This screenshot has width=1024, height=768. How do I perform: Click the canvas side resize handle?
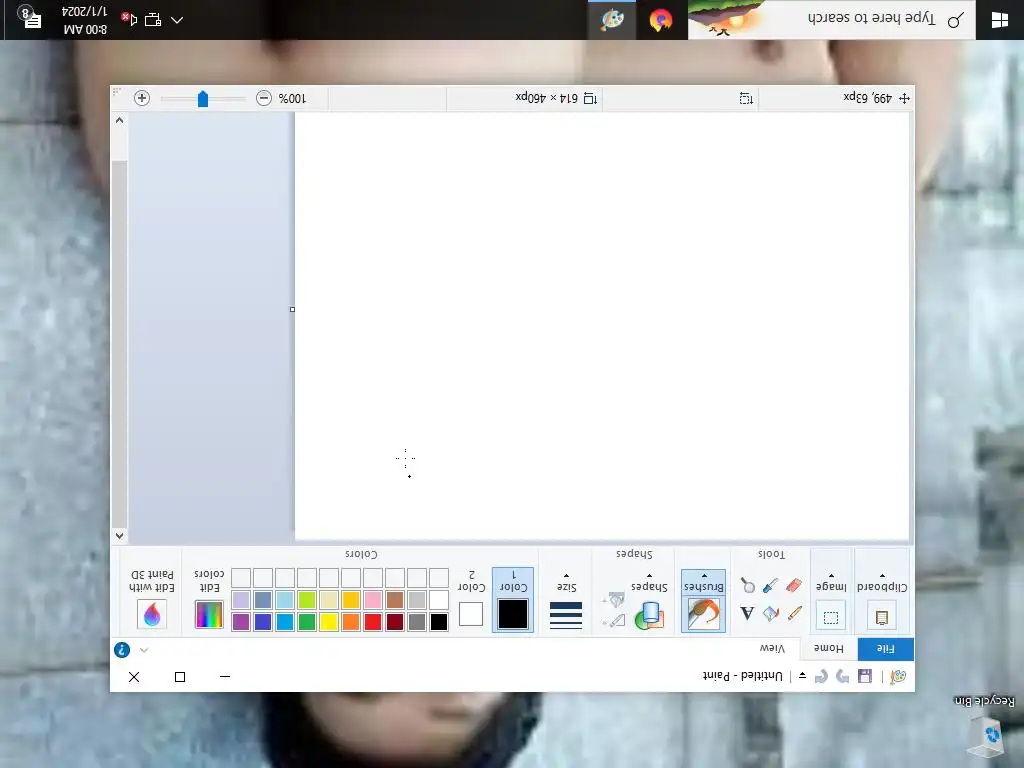coord(292,310)
